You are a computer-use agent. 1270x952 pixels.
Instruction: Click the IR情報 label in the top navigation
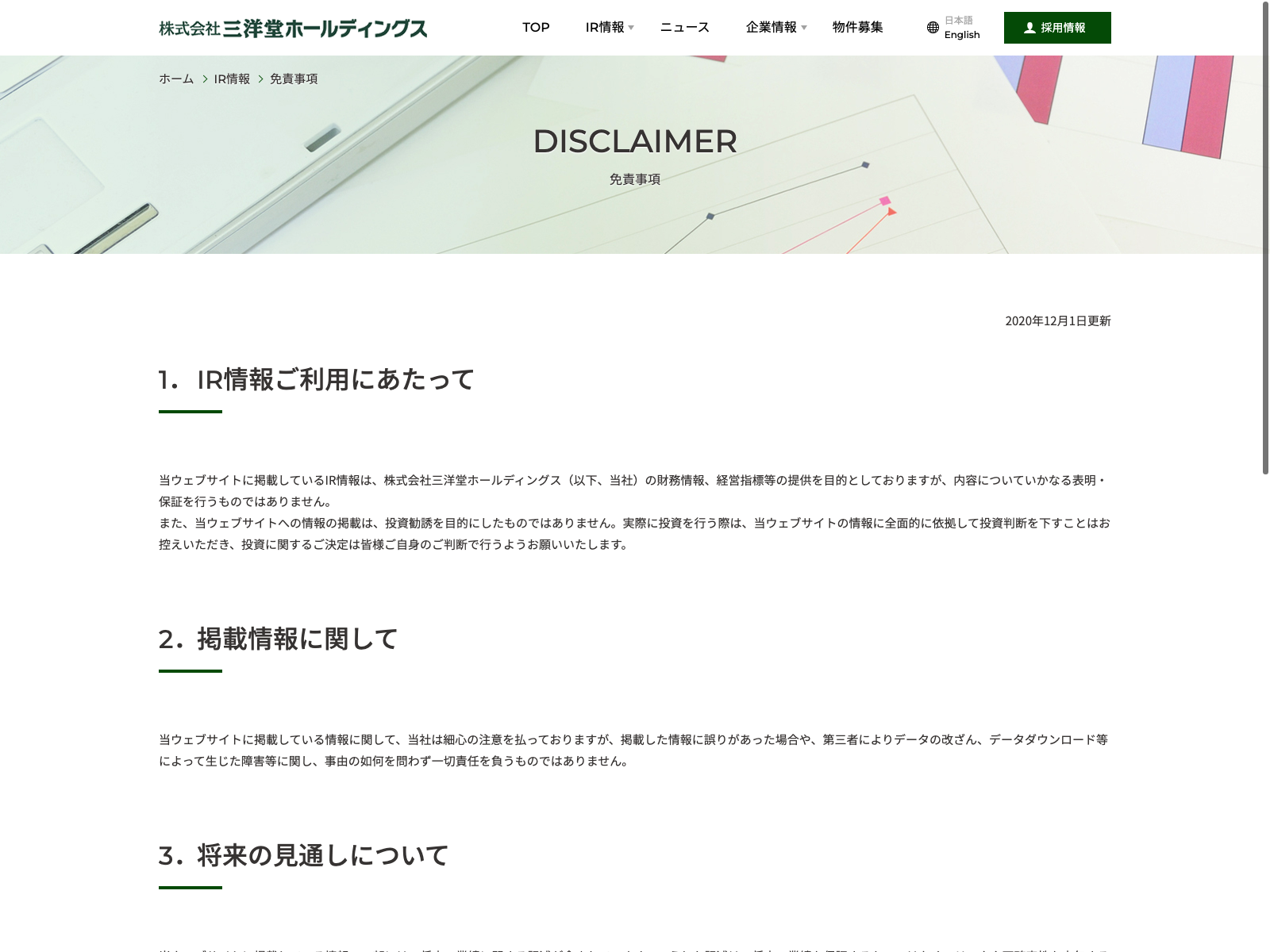604,27
